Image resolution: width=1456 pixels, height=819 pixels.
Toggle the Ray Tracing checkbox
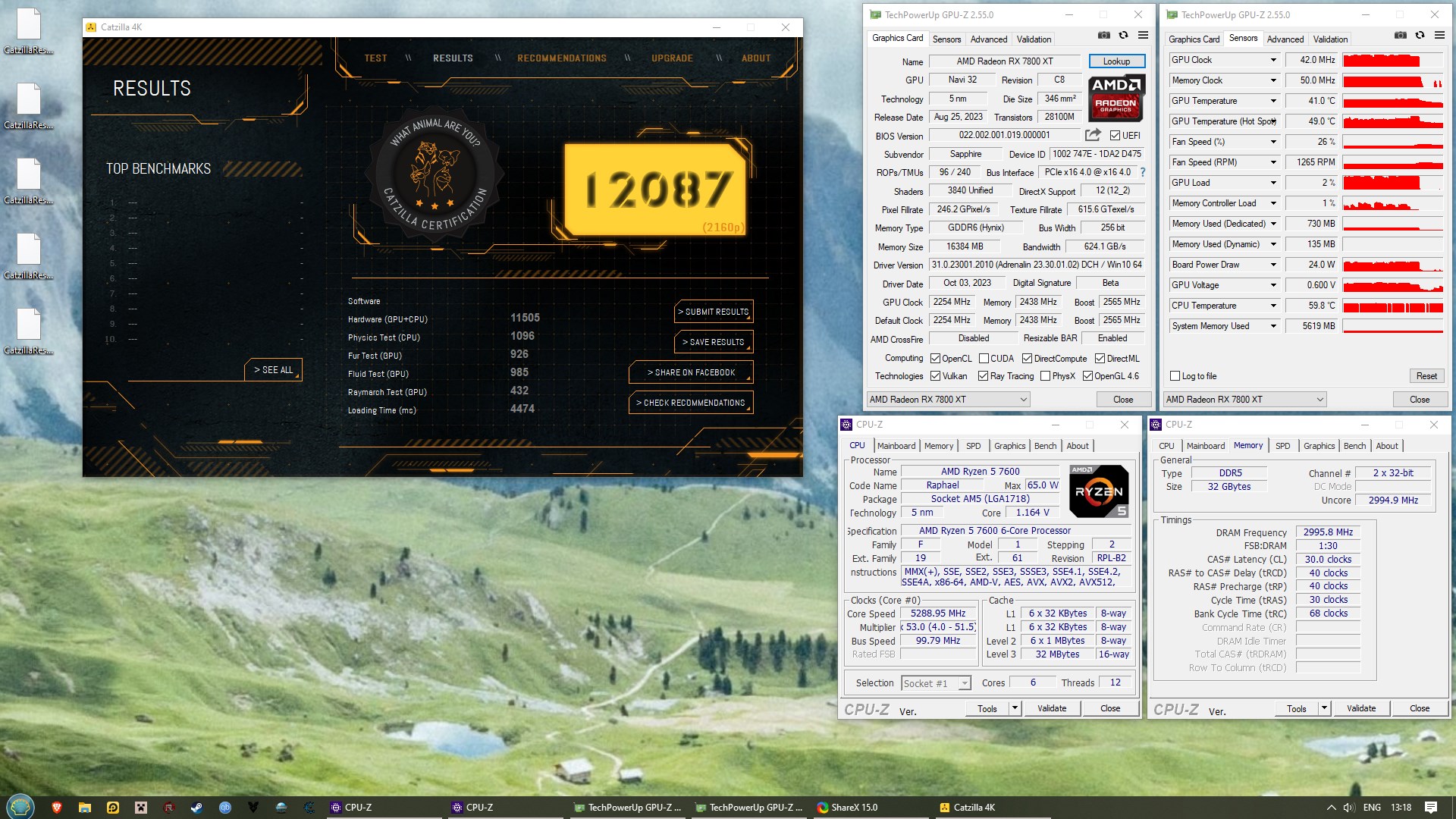click(x=984, y=376)
